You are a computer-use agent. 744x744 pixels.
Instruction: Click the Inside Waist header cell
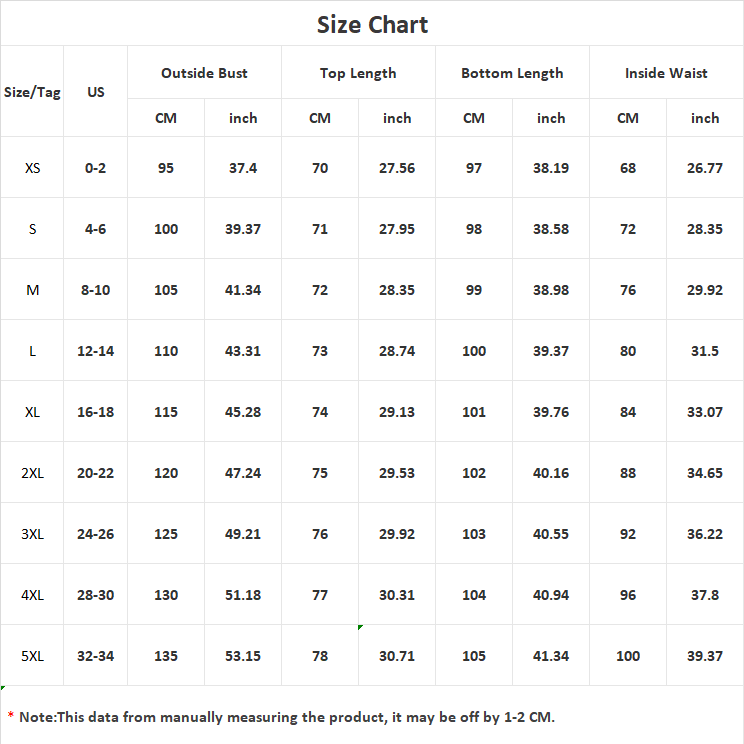(x=666, y=73)
